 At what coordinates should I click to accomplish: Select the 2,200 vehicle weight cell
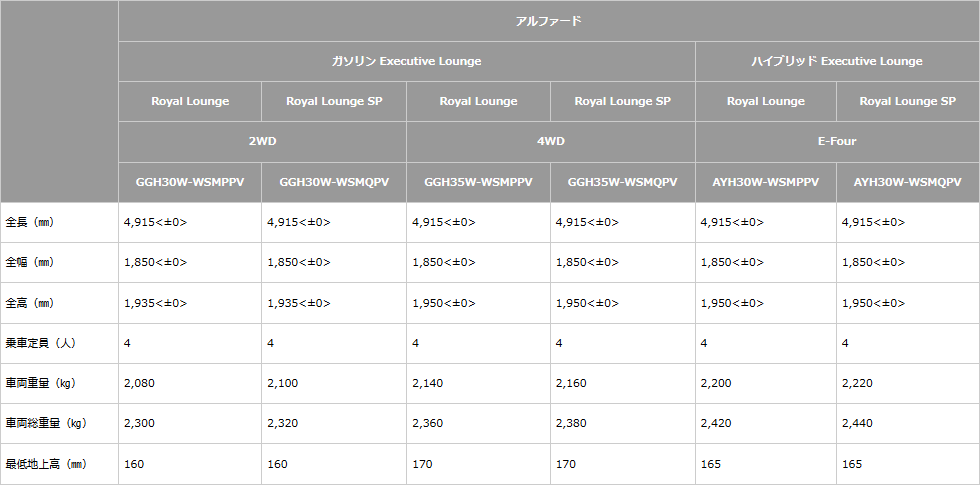(x=716, y=383)
